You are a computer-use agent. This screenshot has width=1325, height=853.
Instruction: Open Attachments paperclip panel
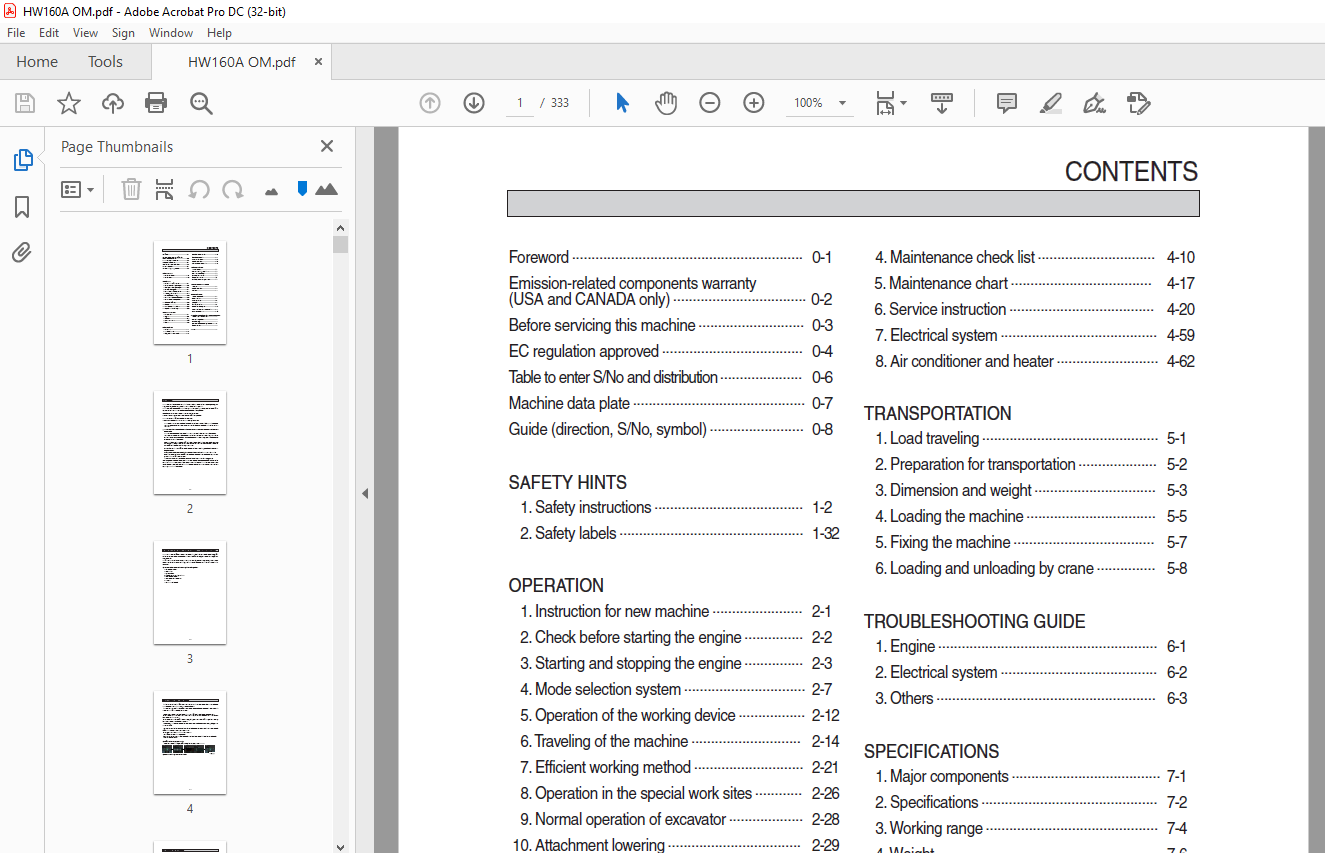(x=22, y=252)
